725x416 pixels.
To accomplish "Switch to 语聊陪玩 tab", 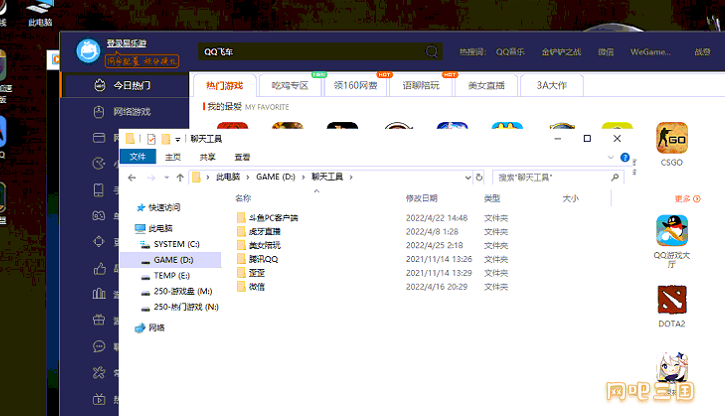I will (421, 85).
